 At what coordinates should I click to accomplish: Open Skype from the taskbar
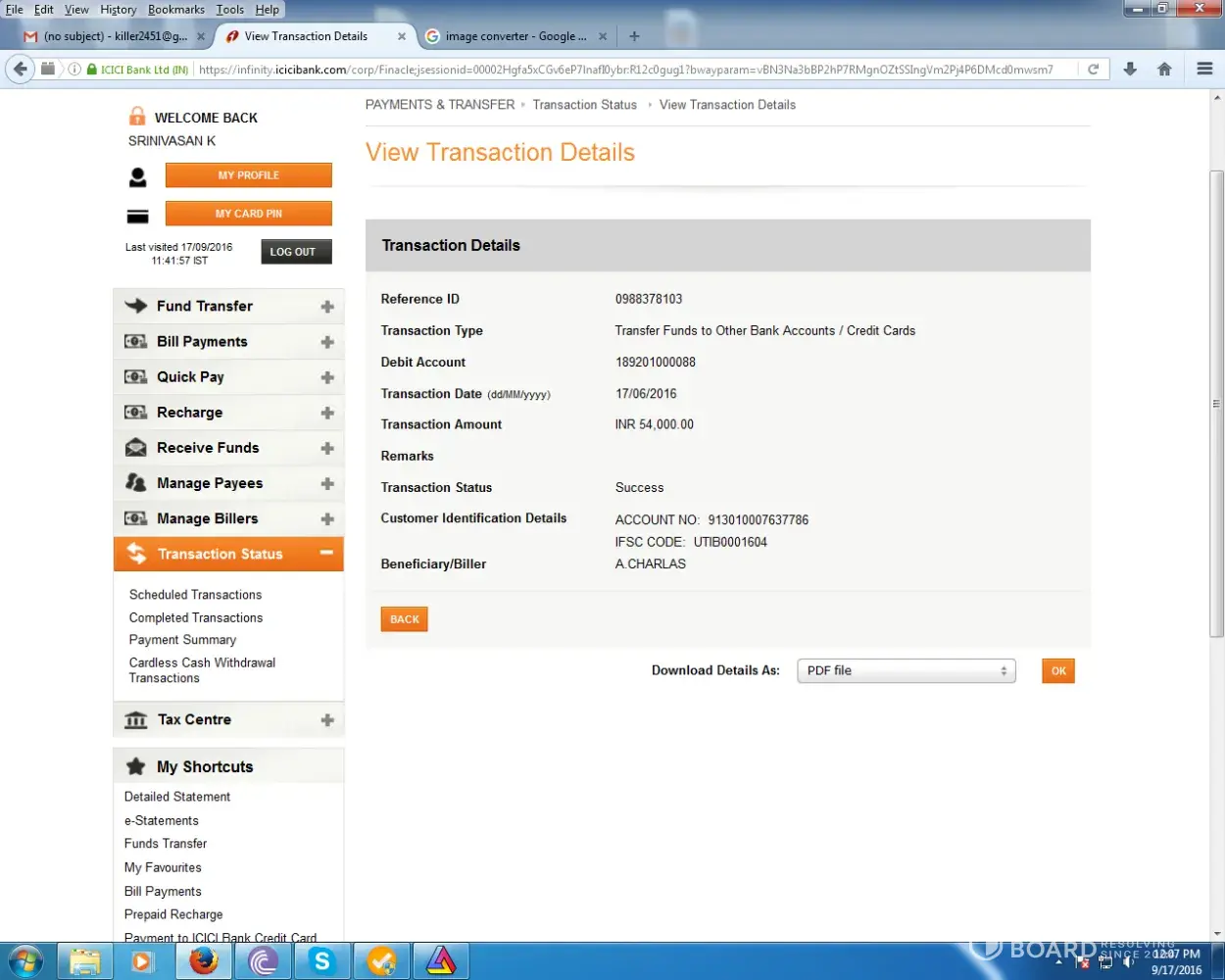(x=322, y=961)
